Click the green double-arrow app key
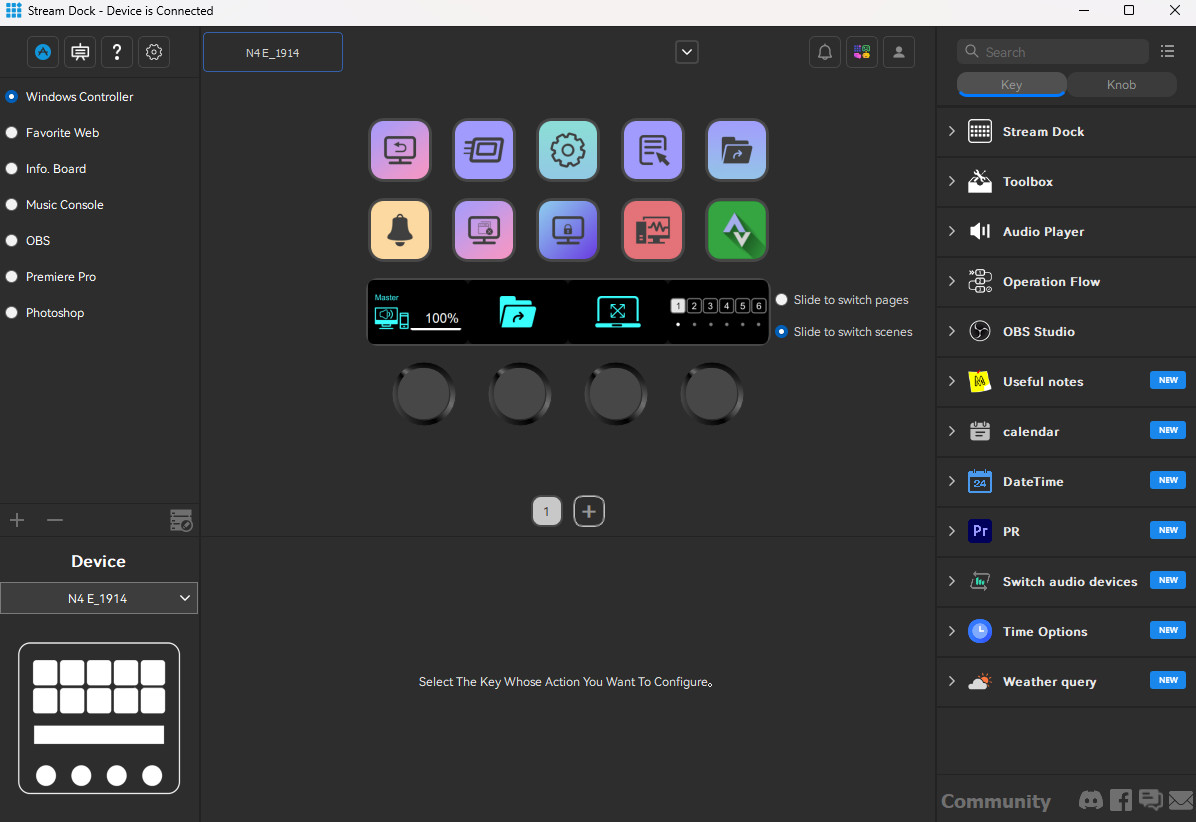Screen dimensions: 1196x822 tap(737, 230)
